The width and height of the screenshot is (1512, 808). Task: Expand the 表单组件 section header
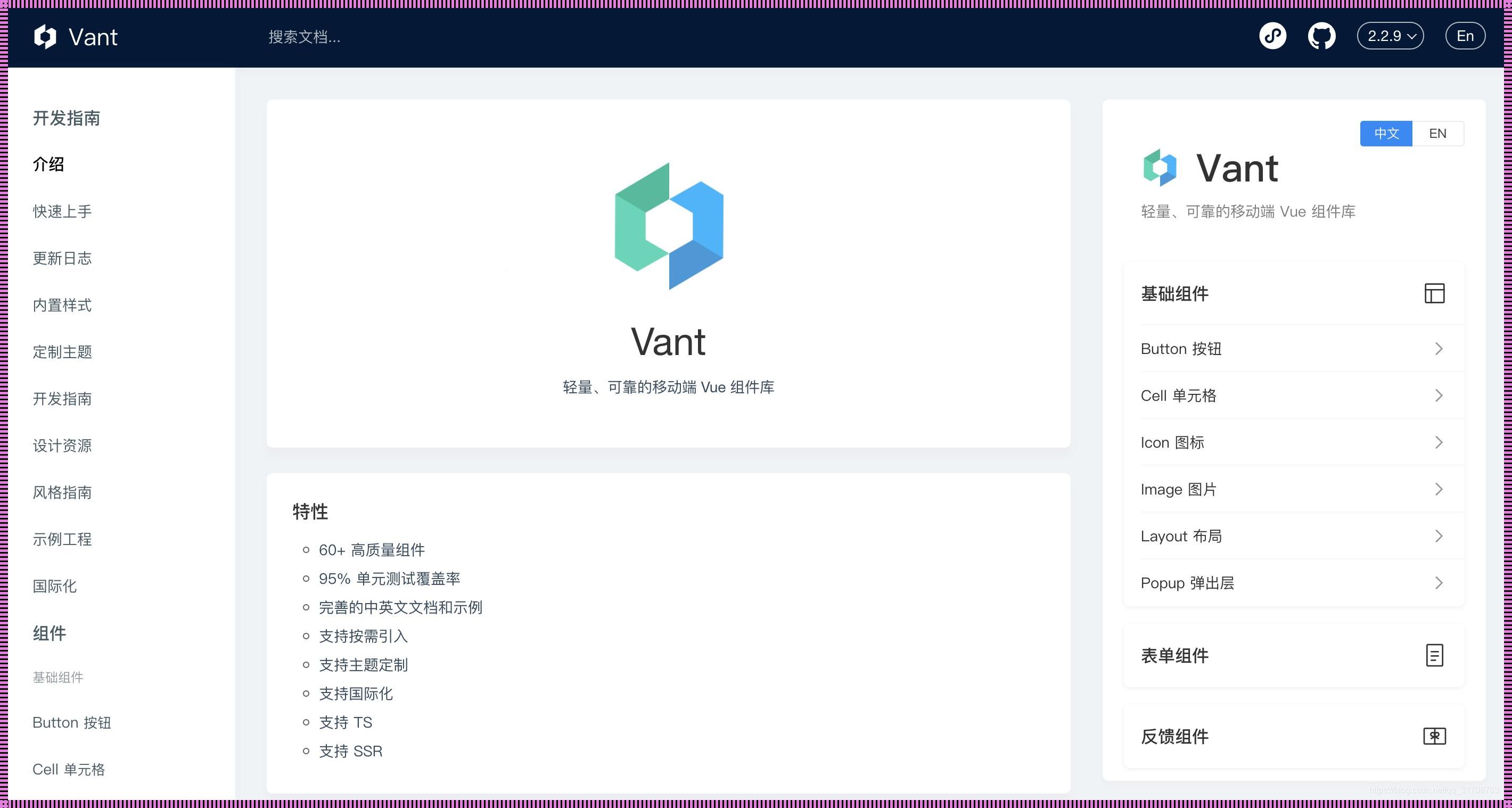(x=1293, y=655)
